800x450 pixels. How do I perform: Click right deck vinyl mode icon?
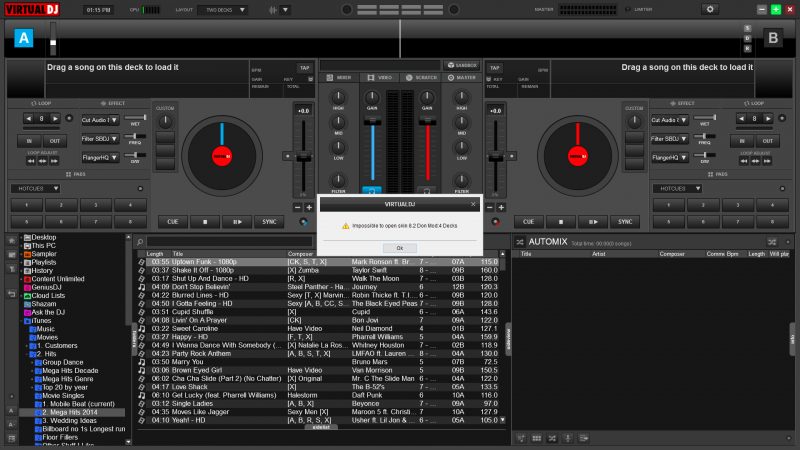click(x=495, y=222)
